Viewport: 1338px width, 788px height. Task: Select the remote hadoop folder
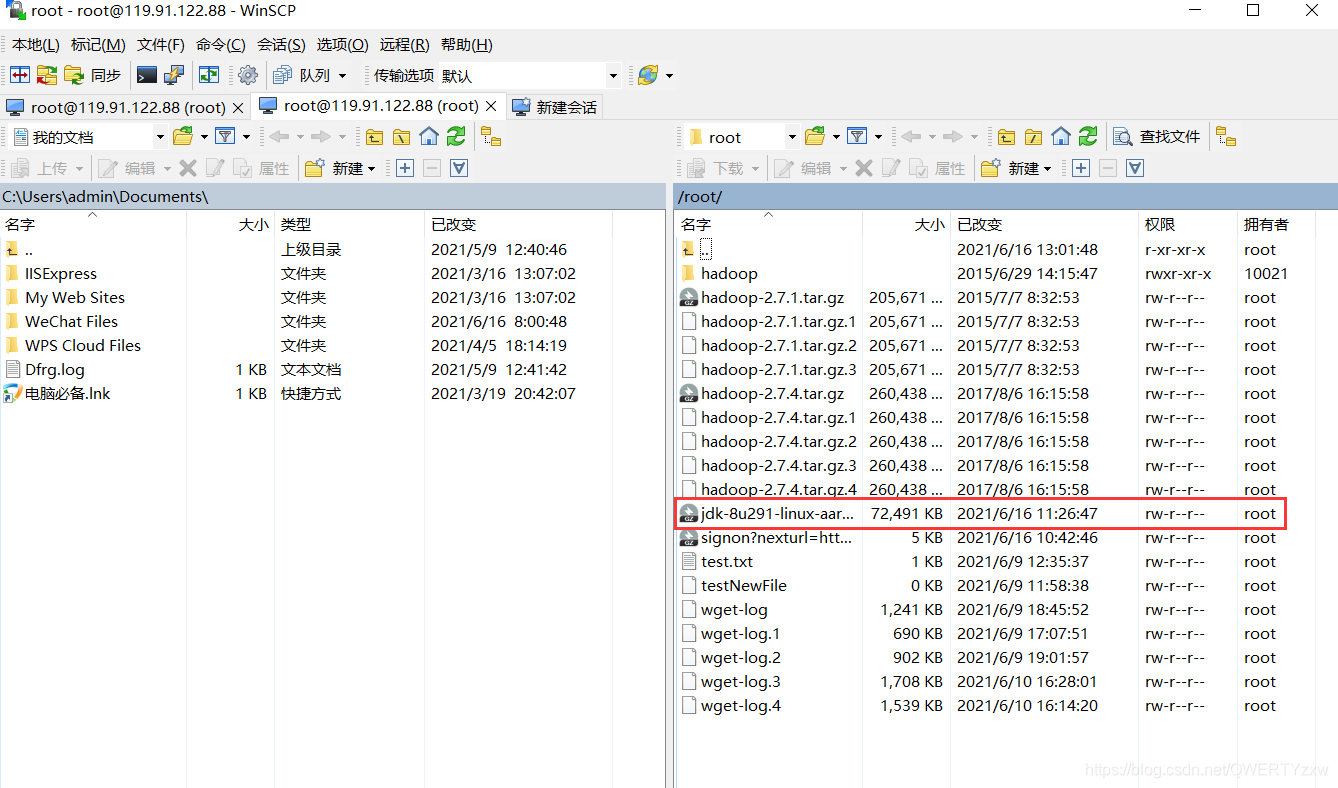point(729,274)
